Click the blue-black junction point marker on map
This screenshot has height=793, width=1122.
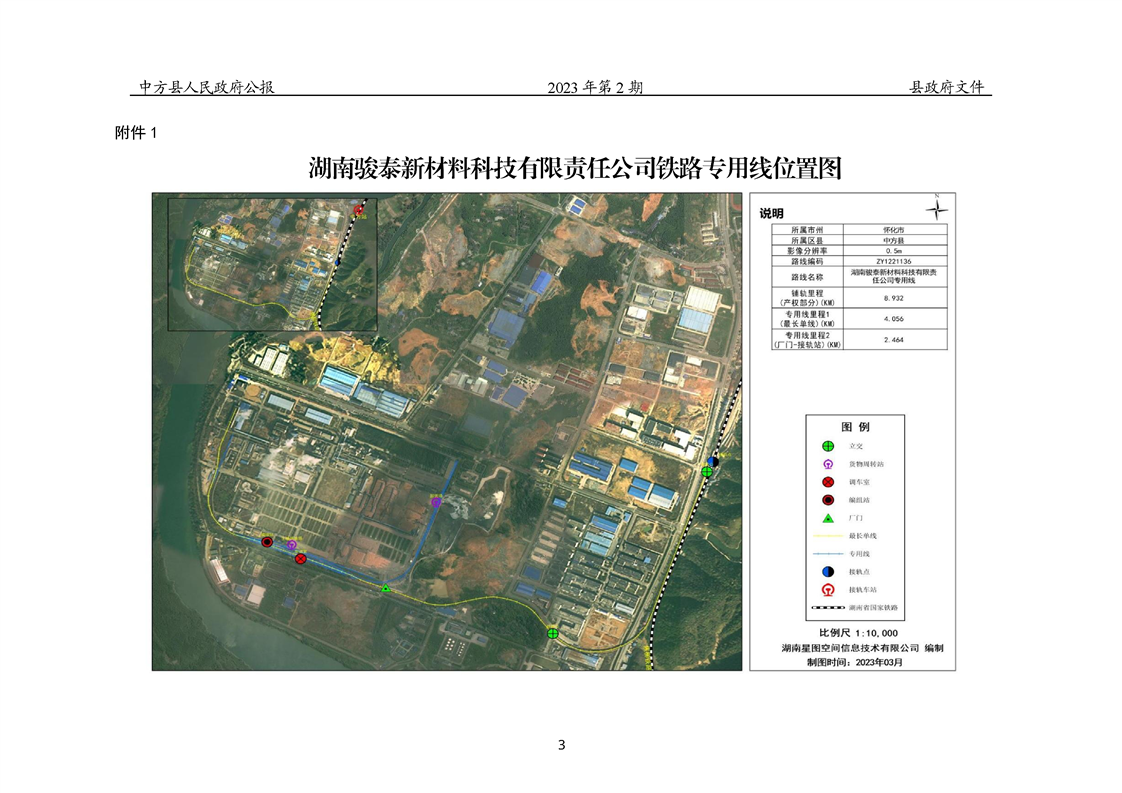pos(713,462)
